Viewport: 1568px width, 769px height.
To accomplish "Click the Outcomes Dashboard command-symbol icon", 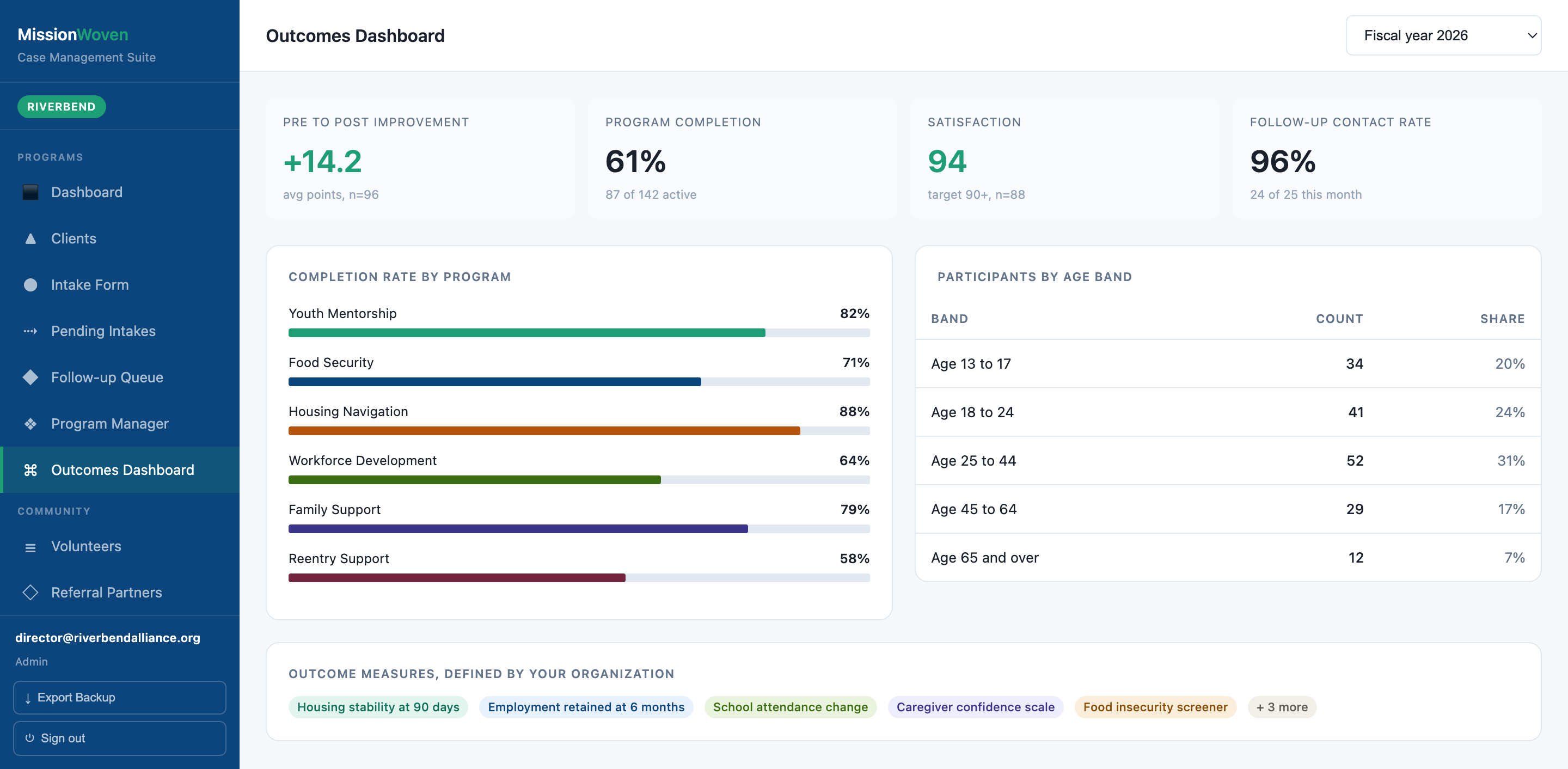I will [30, 470].
